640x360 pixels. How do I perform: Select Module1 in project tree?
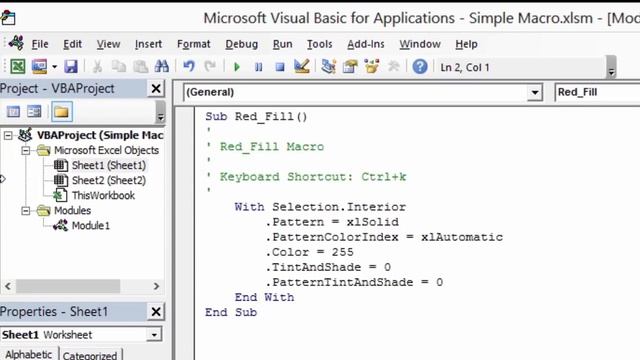click(x=91, y=226)
